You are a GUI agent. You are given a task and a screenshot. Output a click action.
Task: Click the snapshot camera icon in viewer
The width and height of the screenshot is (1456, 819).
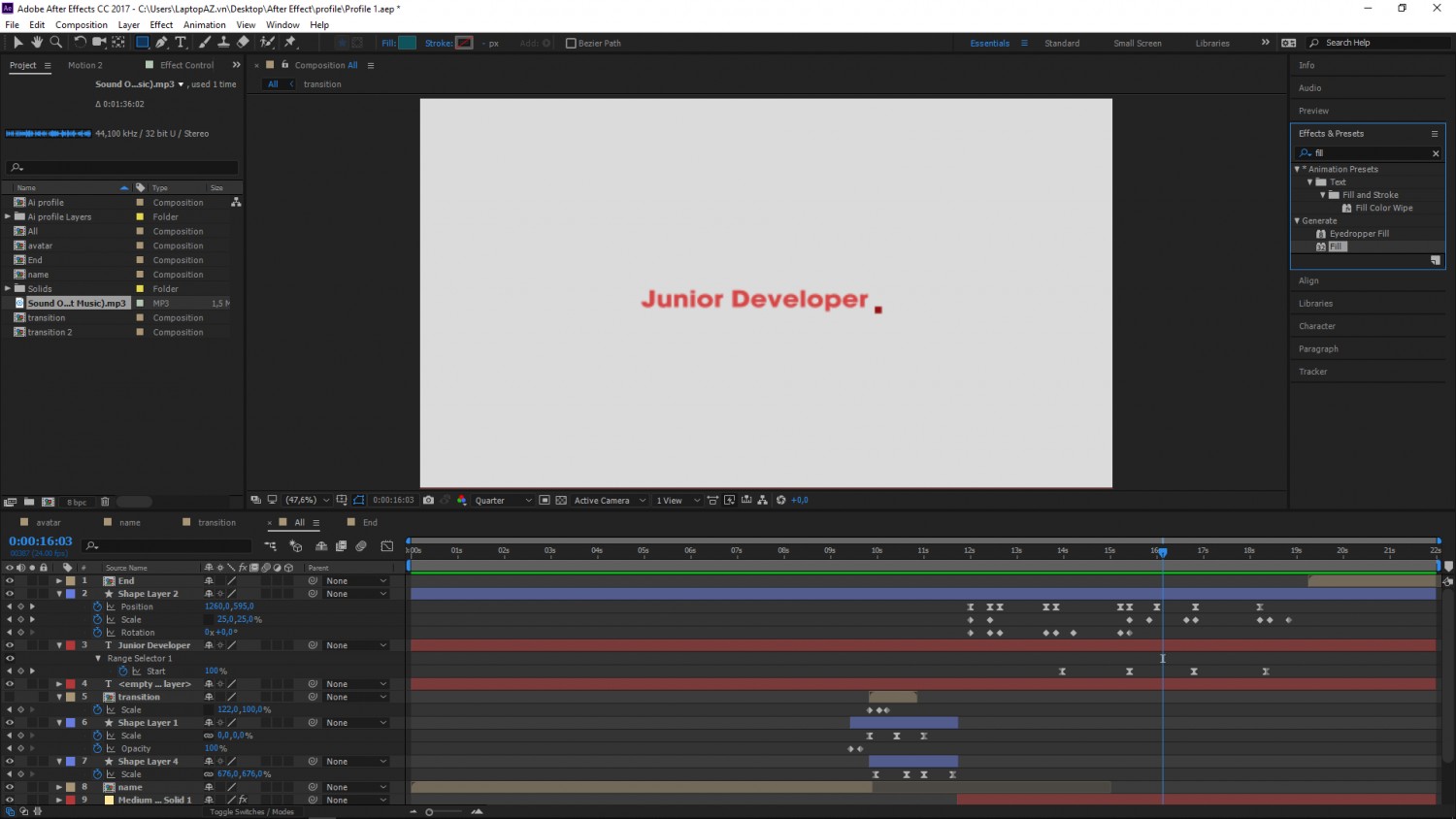click(428, 501)
